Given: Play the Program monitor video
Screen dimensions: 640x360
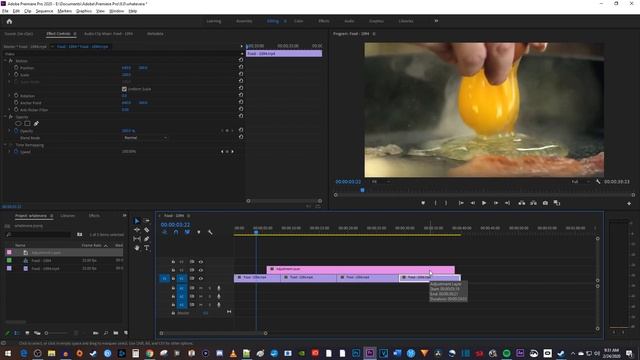Looking at the screenshot, I should point(484,203).
